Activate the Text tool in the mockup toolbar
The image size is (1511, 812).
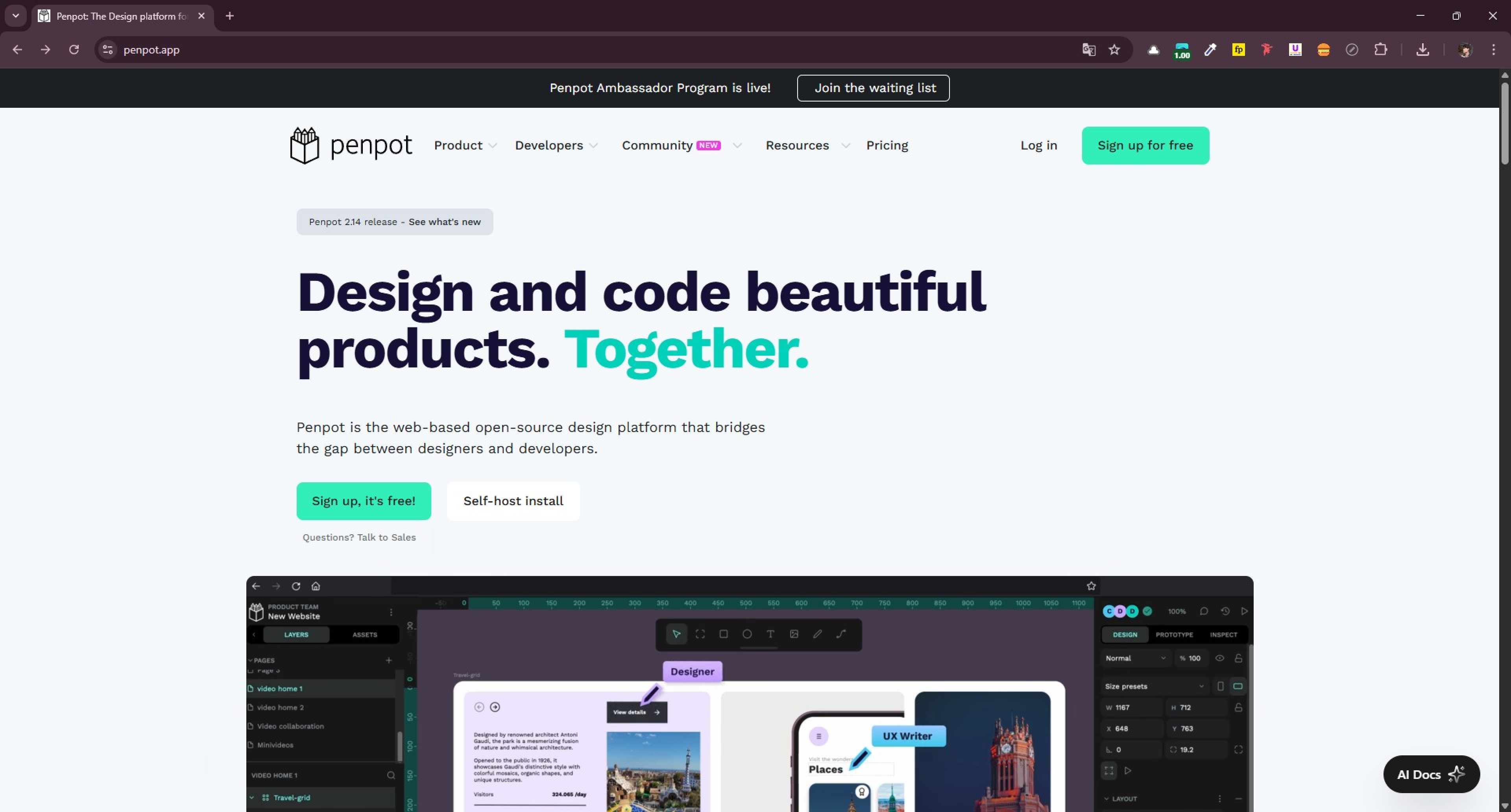(x=770, y=634)
